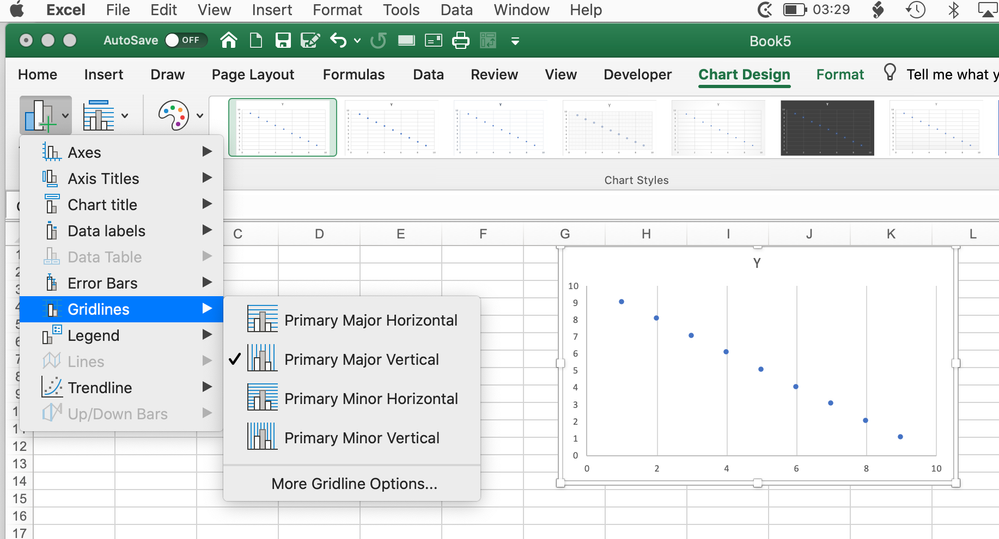Open the View ribbon tab
The width and height of the screenshot is (999, 539).
(561, 75)
